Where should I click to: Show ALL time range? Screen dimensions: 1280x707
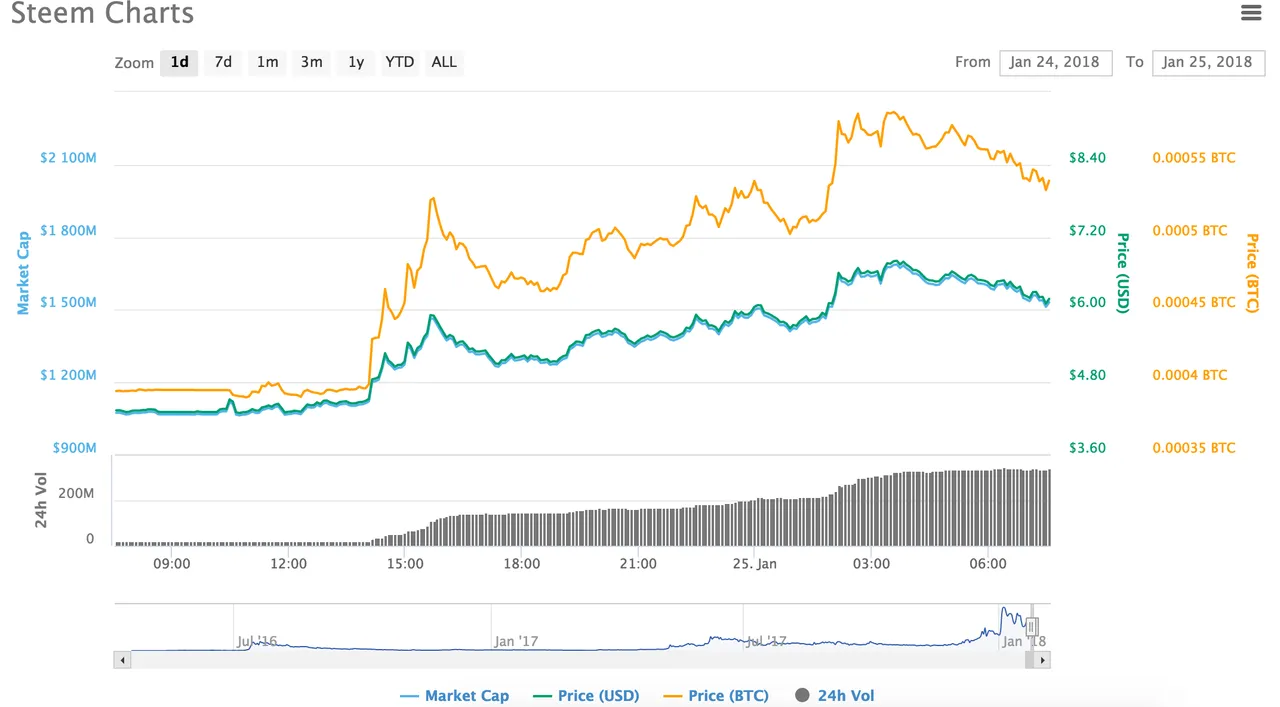(x=444, y=62)
